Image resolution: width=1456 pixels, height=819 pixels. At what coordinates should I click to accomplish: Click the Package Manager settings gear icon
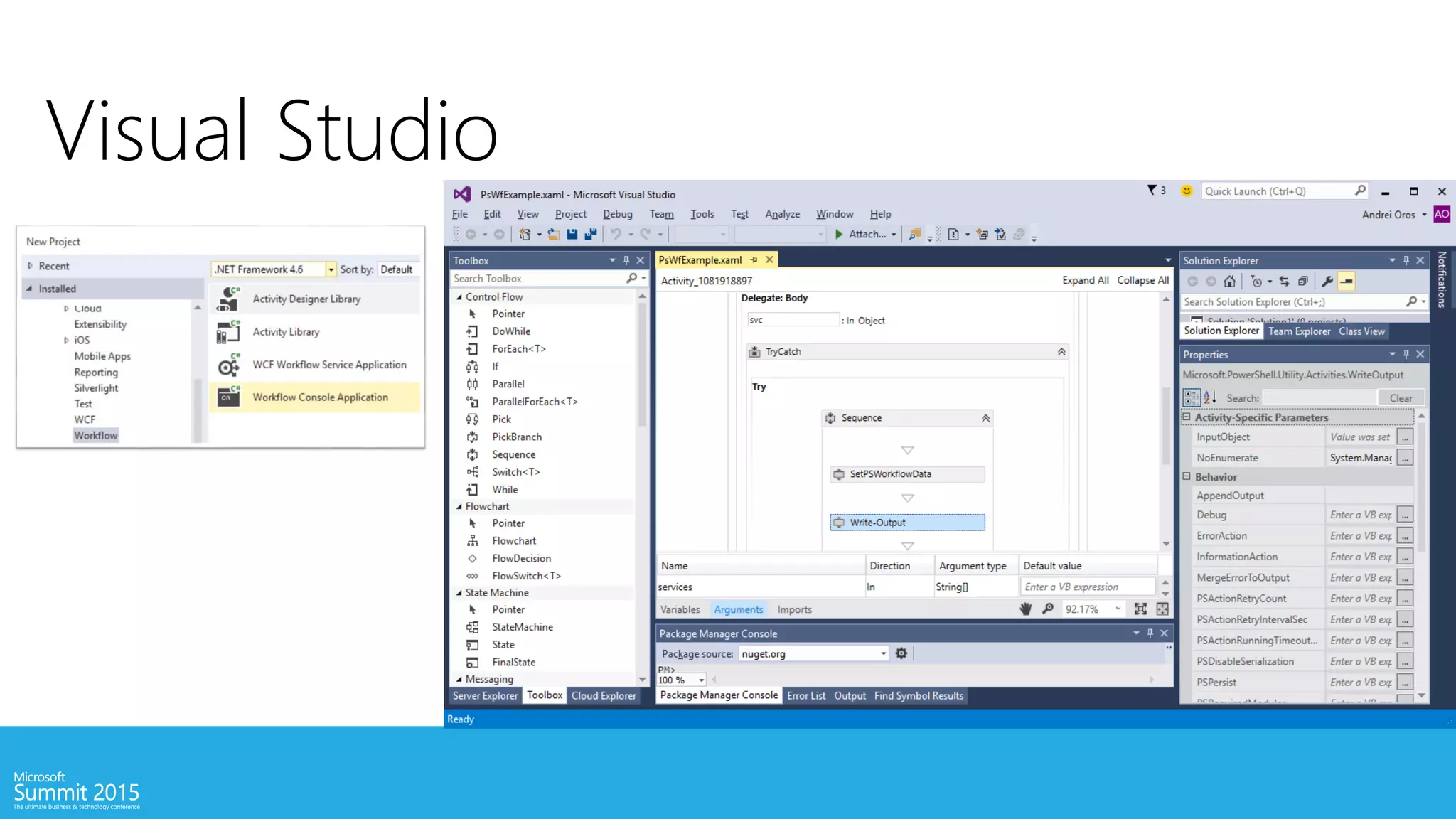click(901, 653)
